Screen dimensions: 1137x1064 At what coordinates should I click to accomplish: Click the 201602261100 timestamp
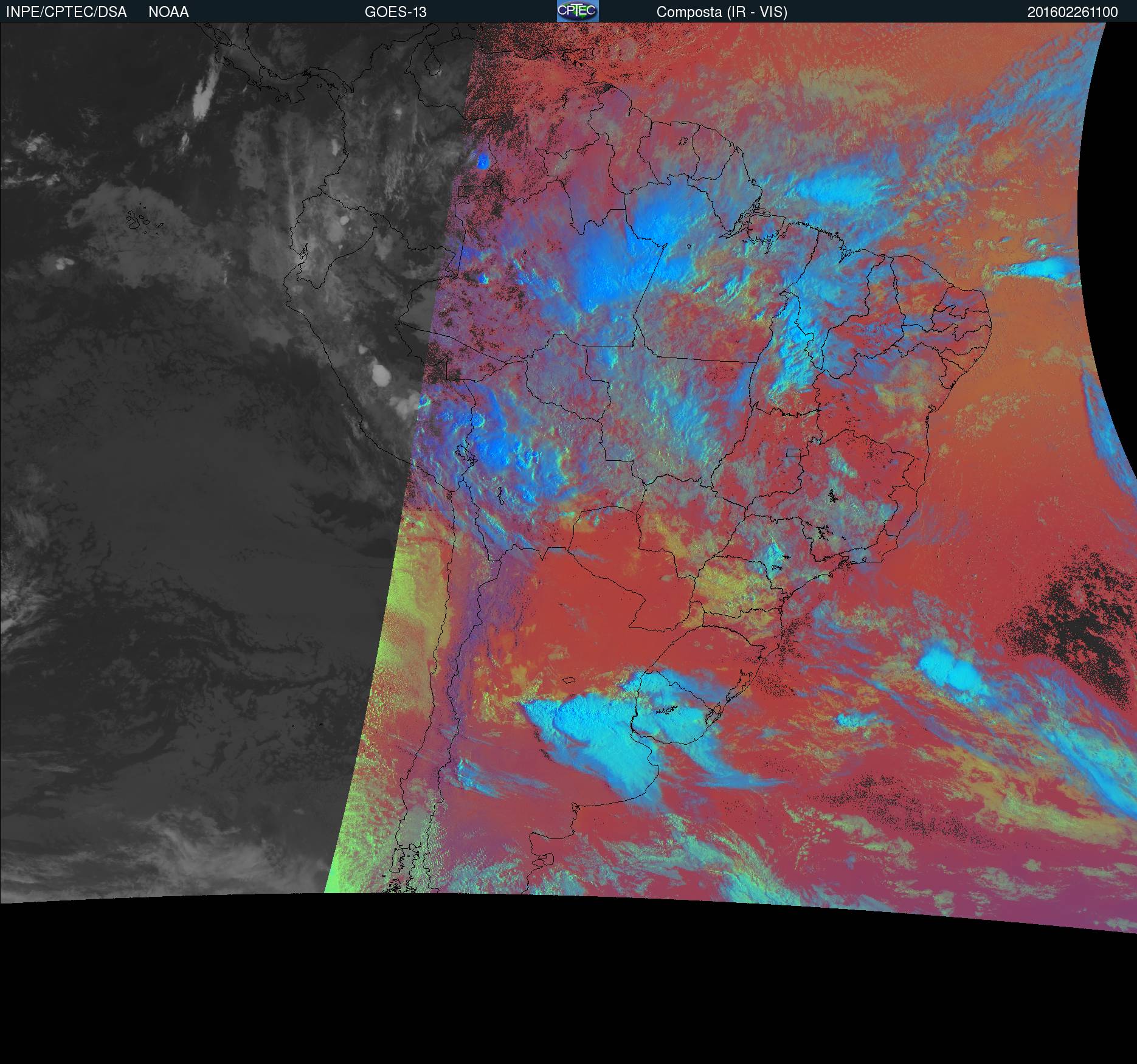tap(1072, 12)
